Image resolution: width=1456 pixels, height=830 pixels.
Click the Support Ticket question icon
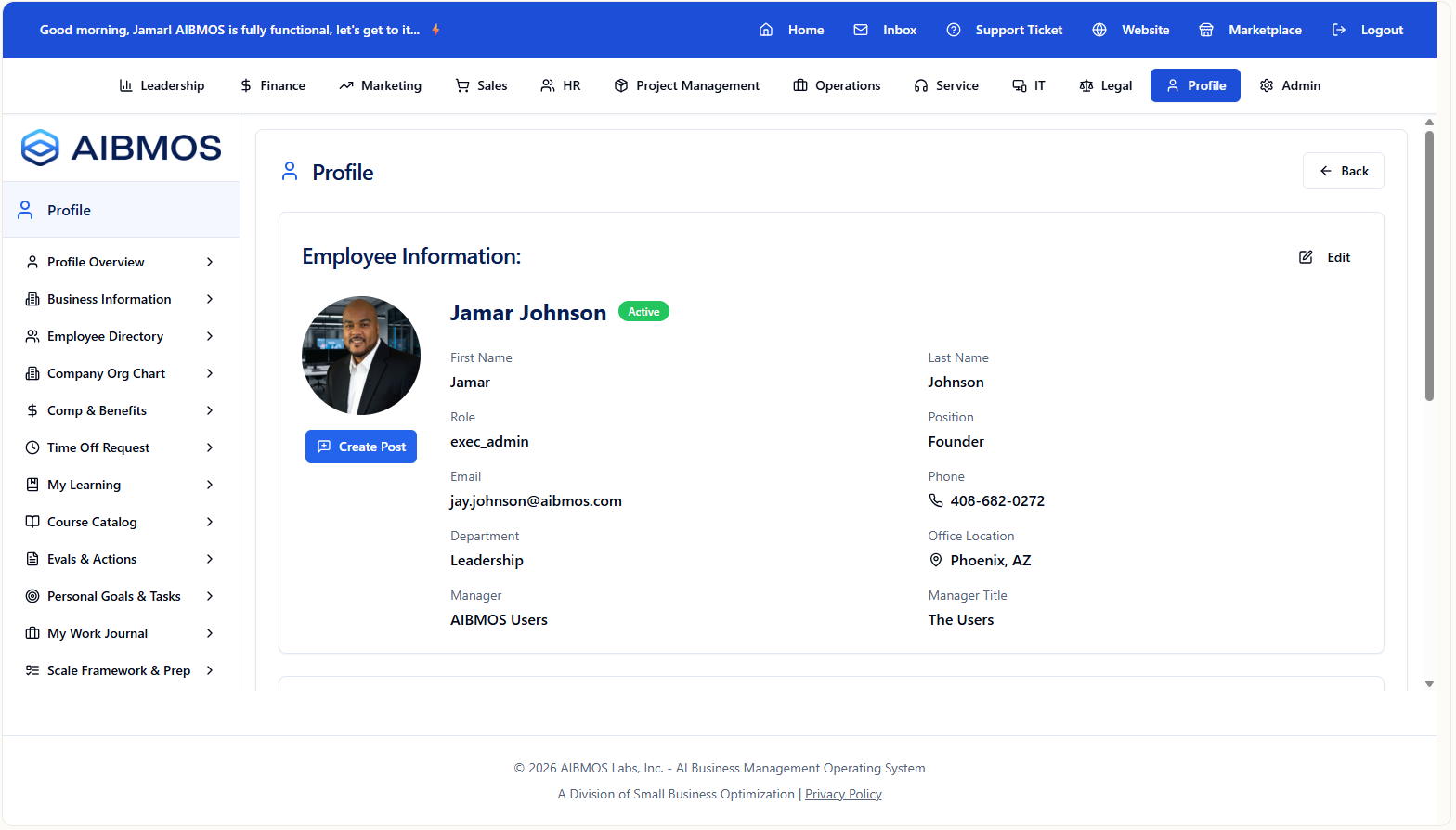click(954, 30)
